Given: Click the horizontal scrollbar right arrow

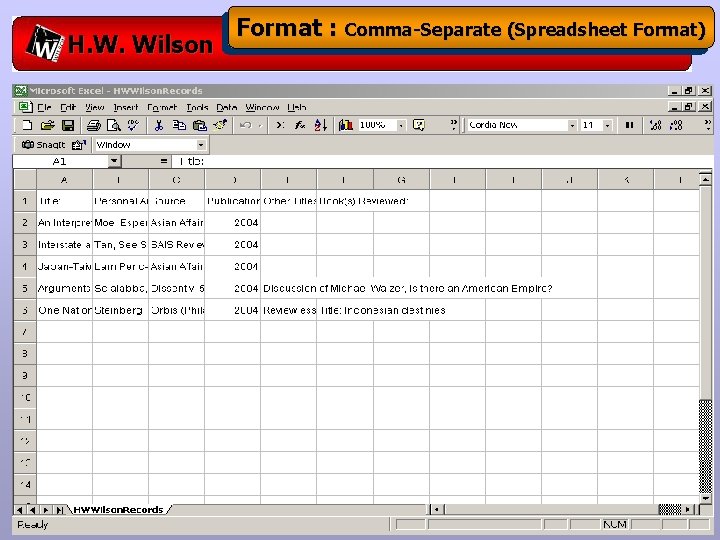Looking at the screenshot, I should click(687, 509).
